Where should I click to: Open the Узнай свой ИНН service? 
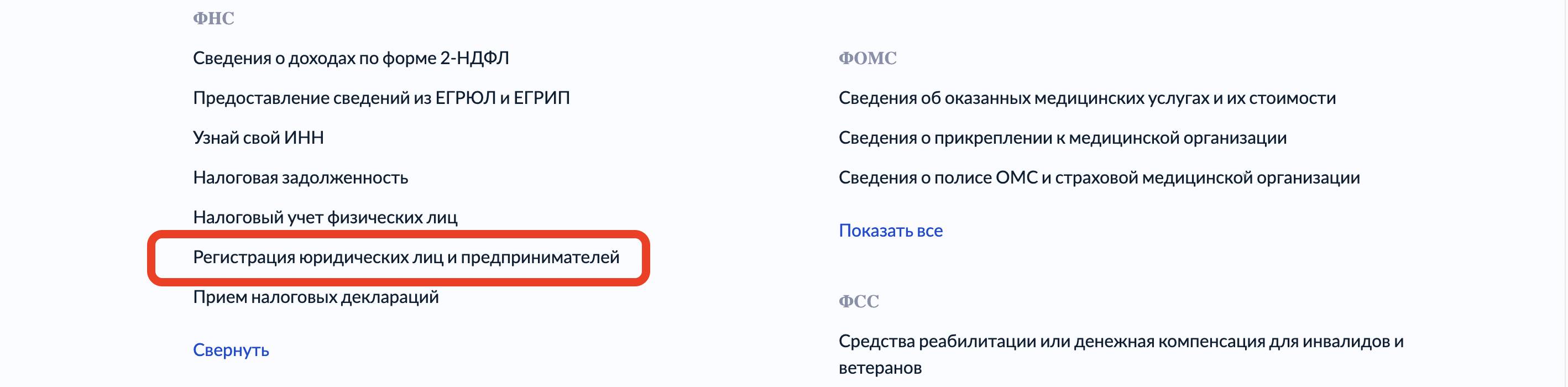pyautogui.click(x=258, y=138)
